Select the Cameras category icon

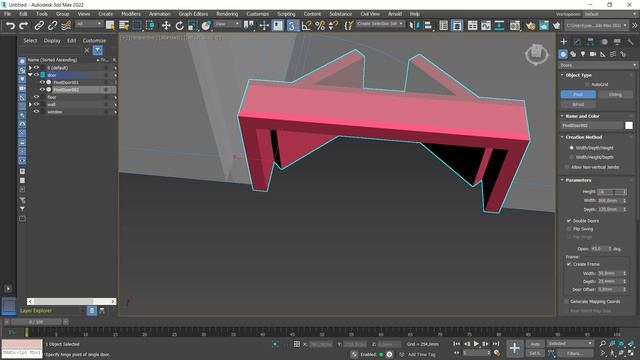click(593, 54)
